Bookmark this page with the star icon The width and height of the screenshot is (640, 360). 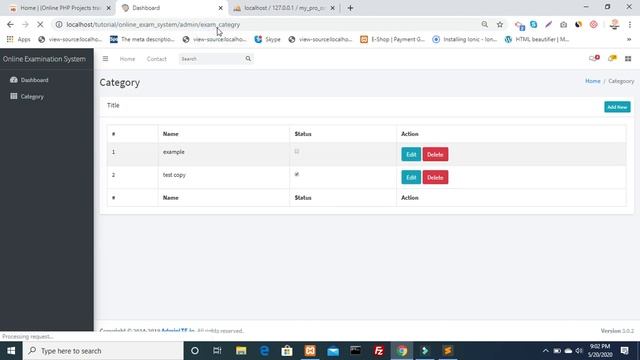pyautogui.click(x=500, y=24)
